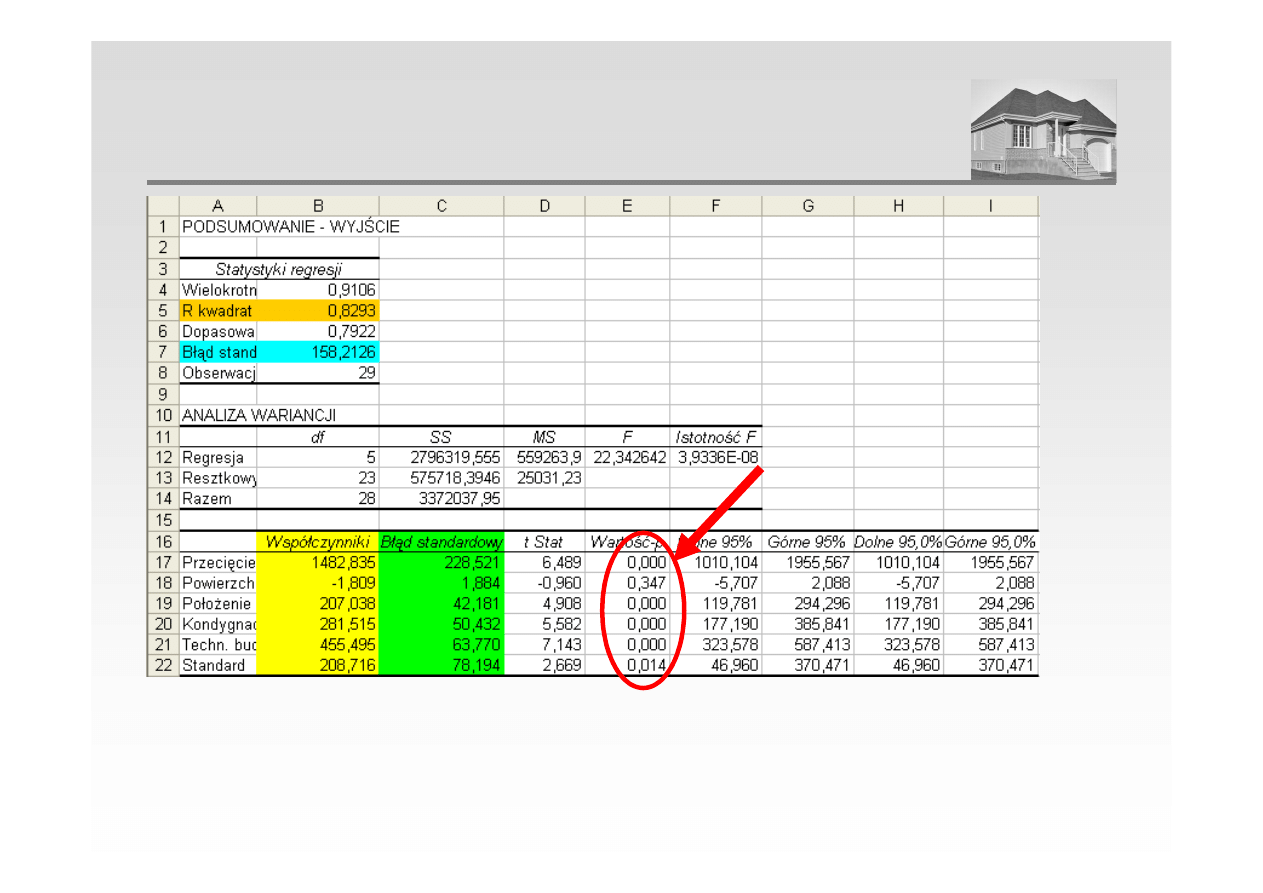Select the column I header
Image resolution: width=1263 pixels, height=893 pixels.
coord(990,206)
